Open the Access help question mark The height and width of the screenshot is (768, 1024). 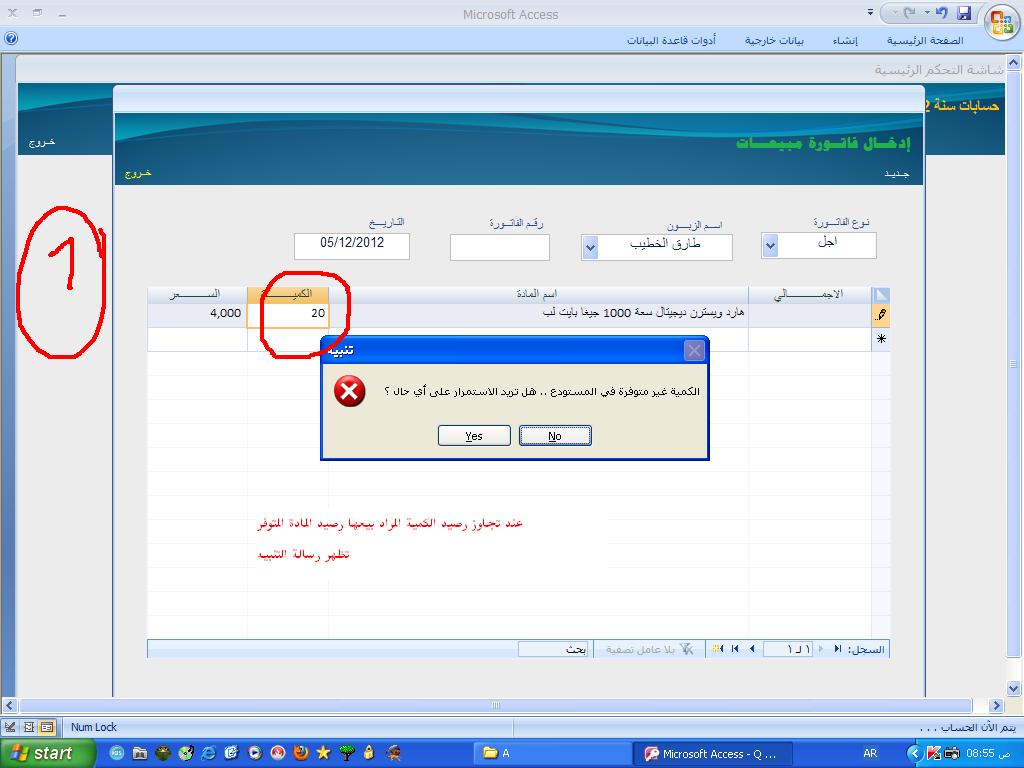click(x=10, y=39)
